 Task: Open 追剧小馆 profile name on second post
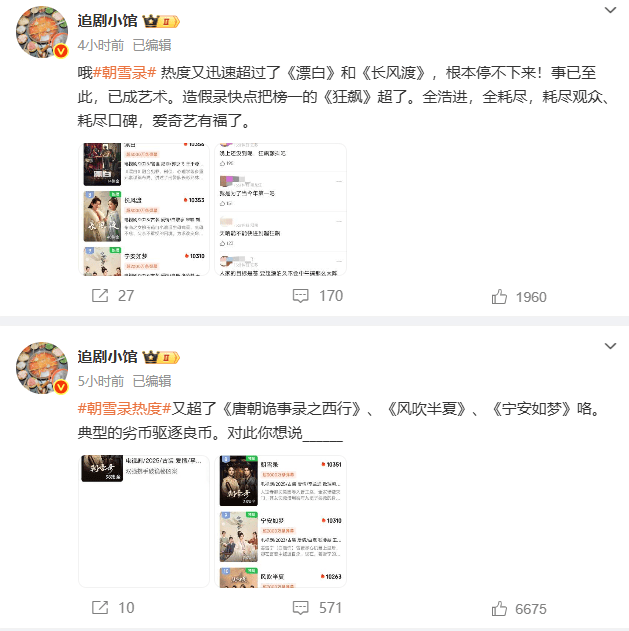[x=107, y=357]
